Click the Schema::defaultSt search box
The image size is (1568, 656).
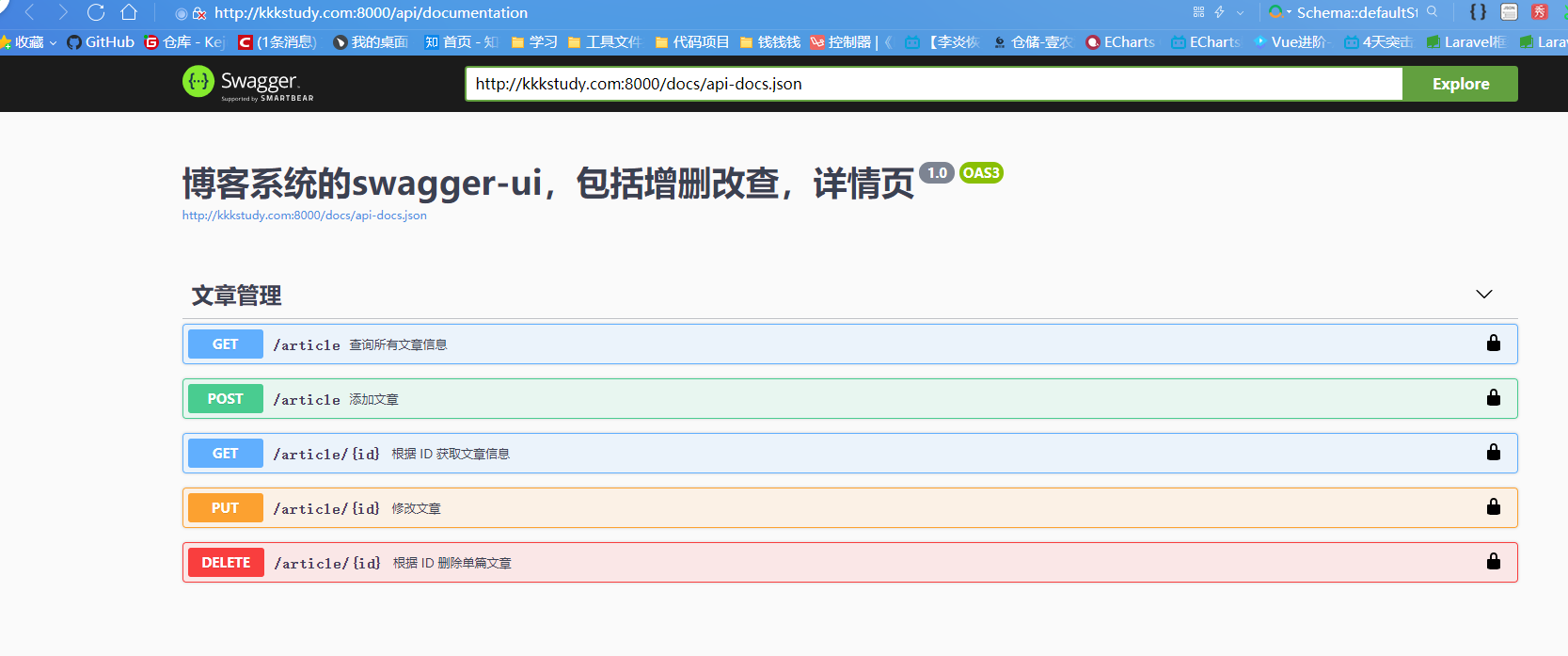tap(1356, 13)
